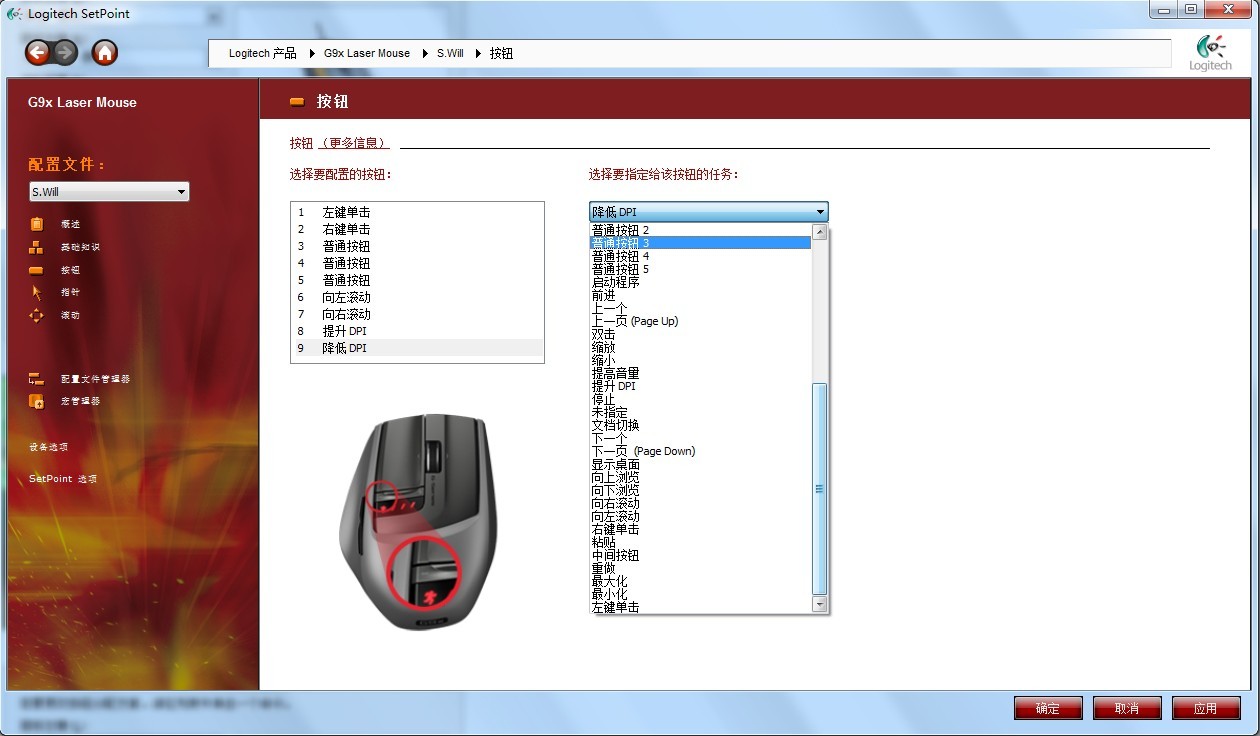
Task: Open the 指针 pointer sidebar icon
Action: tap(37, 292)
